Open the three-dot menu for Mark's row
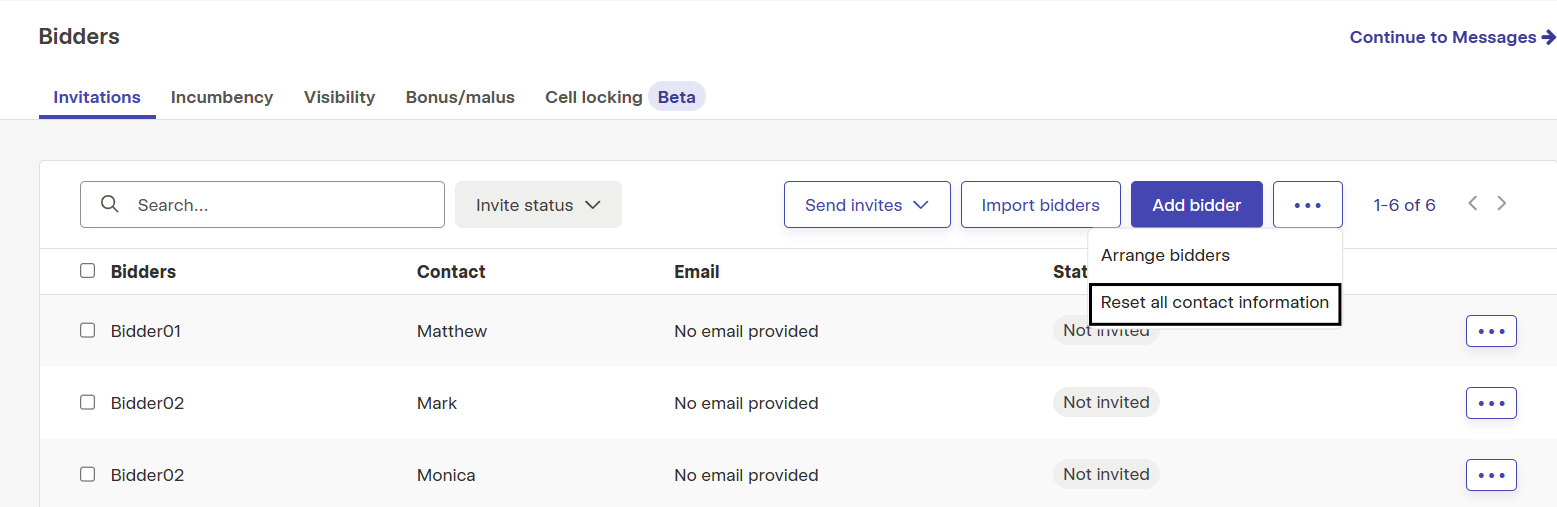The height and width of the screenshot is (507, 1557). (x=1491, y=403)
